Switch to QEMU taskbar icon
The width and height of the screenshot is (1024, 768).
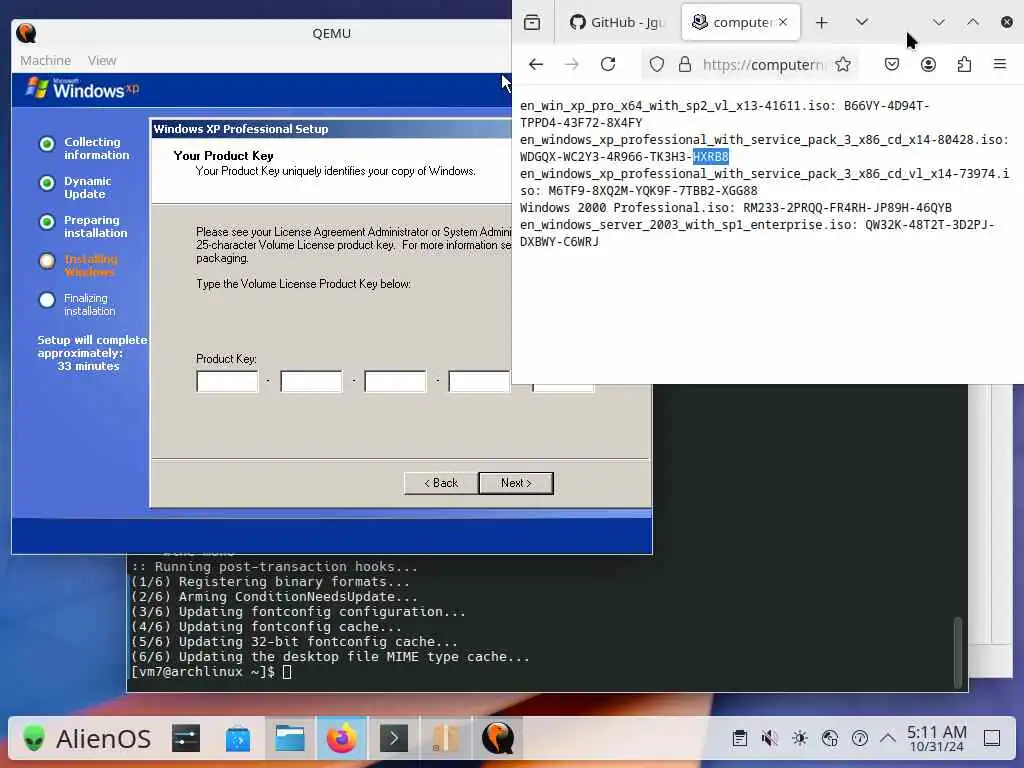(x=498, y=739)
